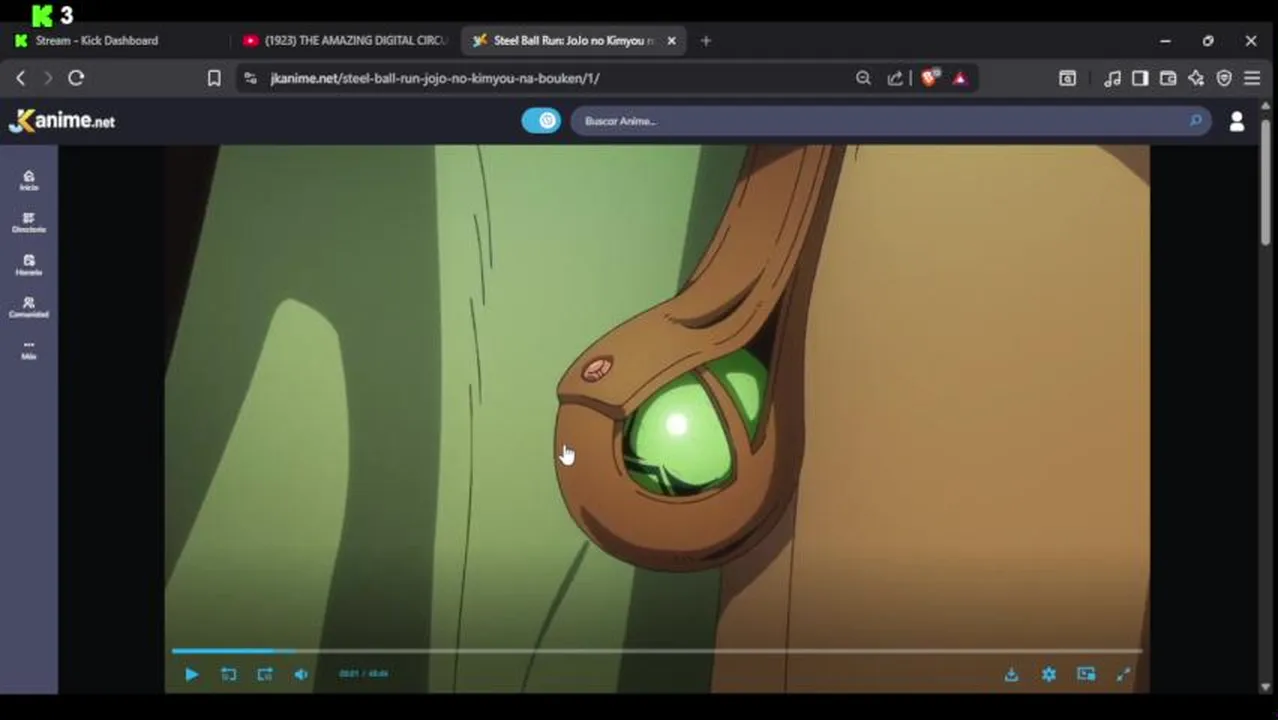Open Brave Shields lion icon
1278x720 pixels.
tap(930, 78)
